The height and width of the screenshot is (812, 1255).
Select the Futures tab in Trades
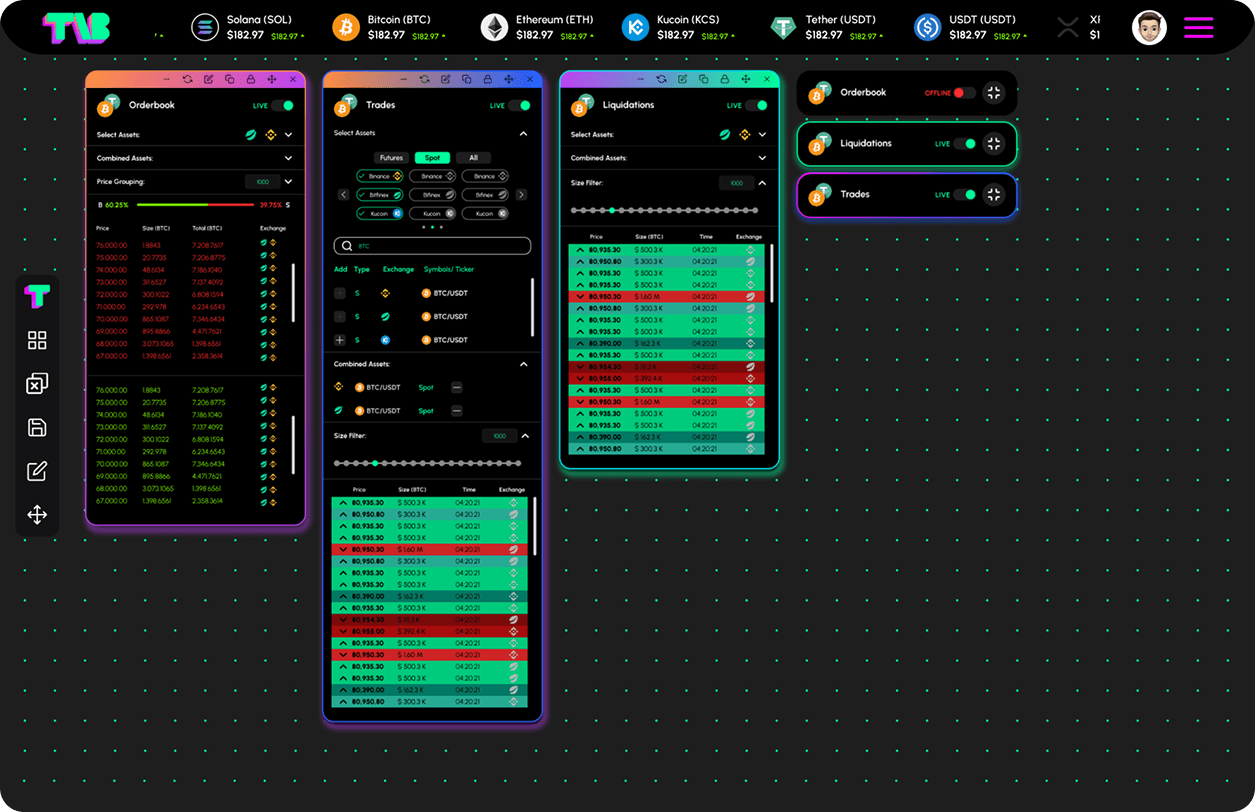pyautogui.click(x=392, y=158)
